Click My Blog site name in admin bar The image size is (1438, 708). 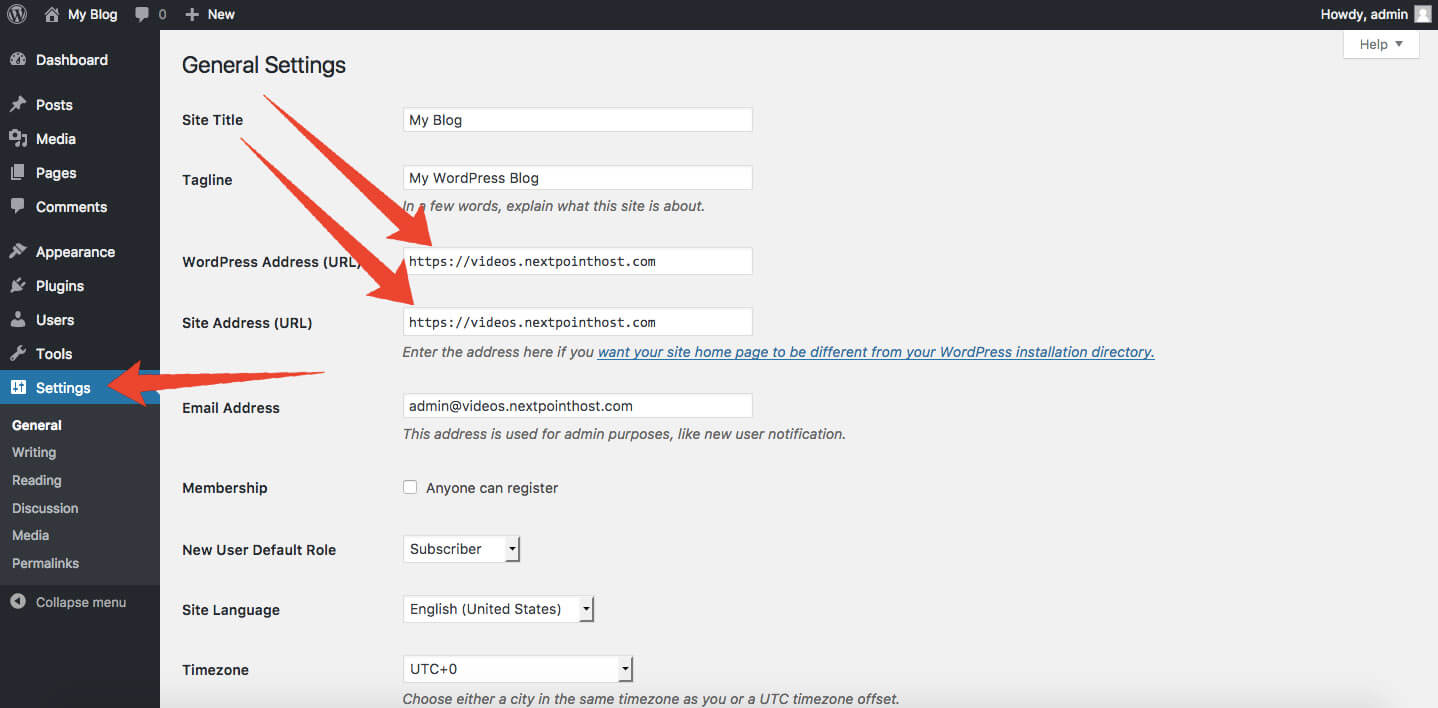click(x=92, y=14)
